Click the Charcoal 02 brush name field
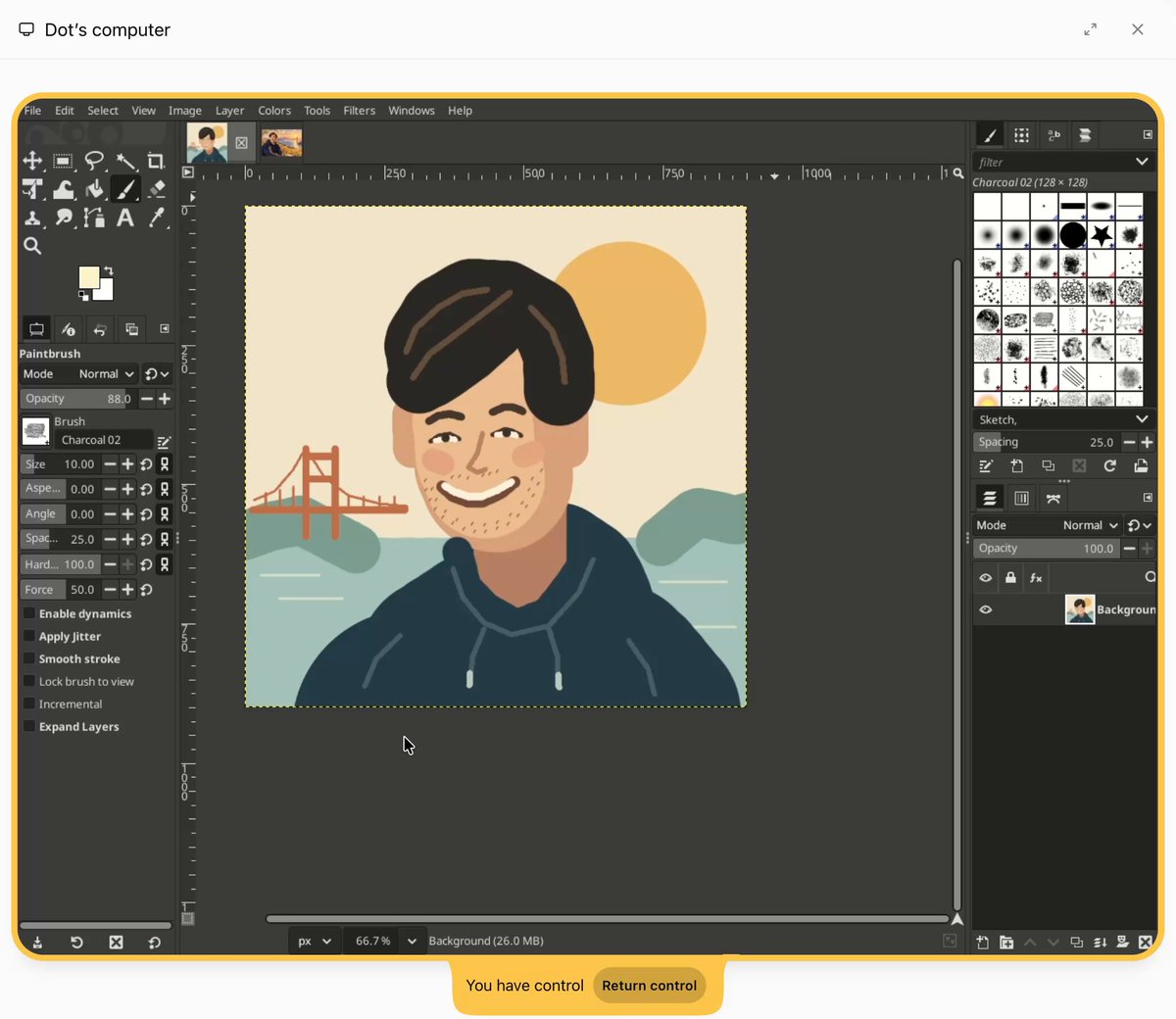The height and width of the screenshot is (1019, 1176). pyautogui.click(x=103, y=440)
